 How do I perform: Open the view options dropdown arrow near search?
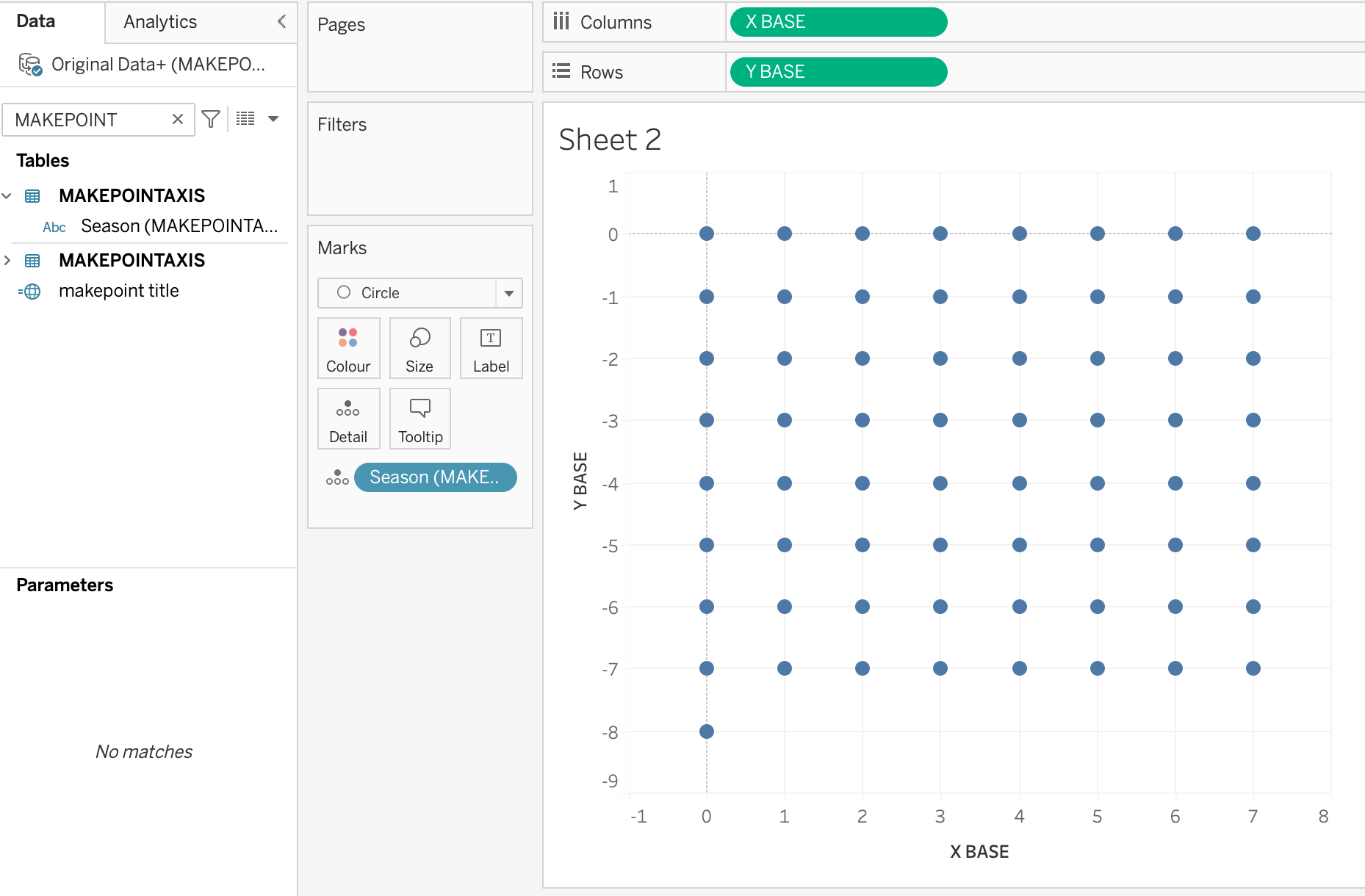coord(273,119)
